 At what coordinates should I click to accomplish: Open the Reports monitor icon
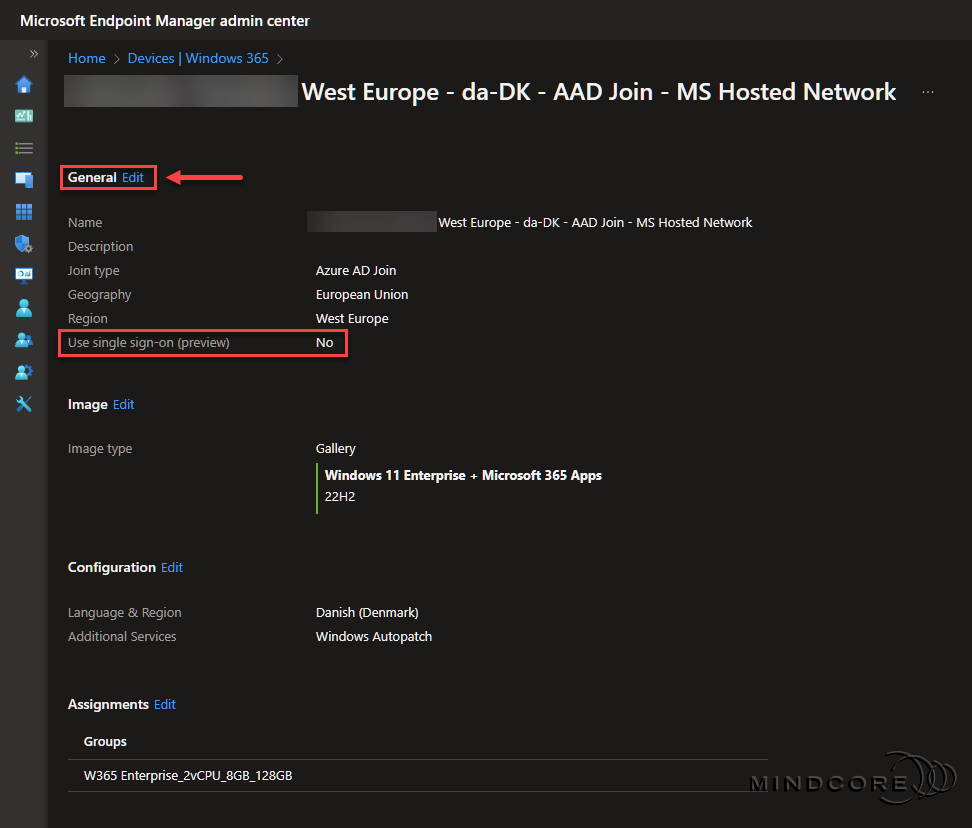[24, 275]
